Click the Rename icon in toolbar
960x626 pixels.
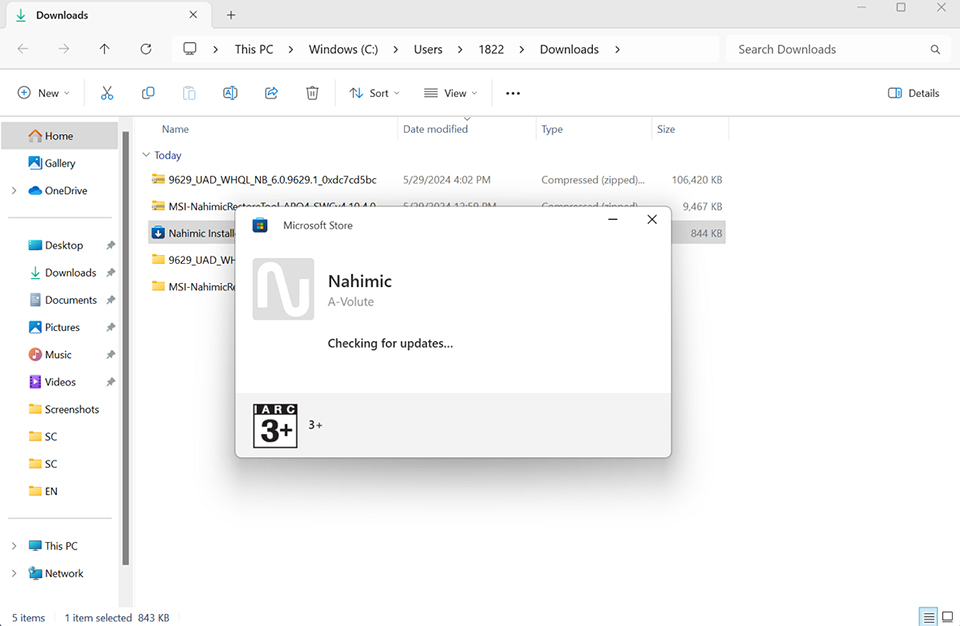230,93
